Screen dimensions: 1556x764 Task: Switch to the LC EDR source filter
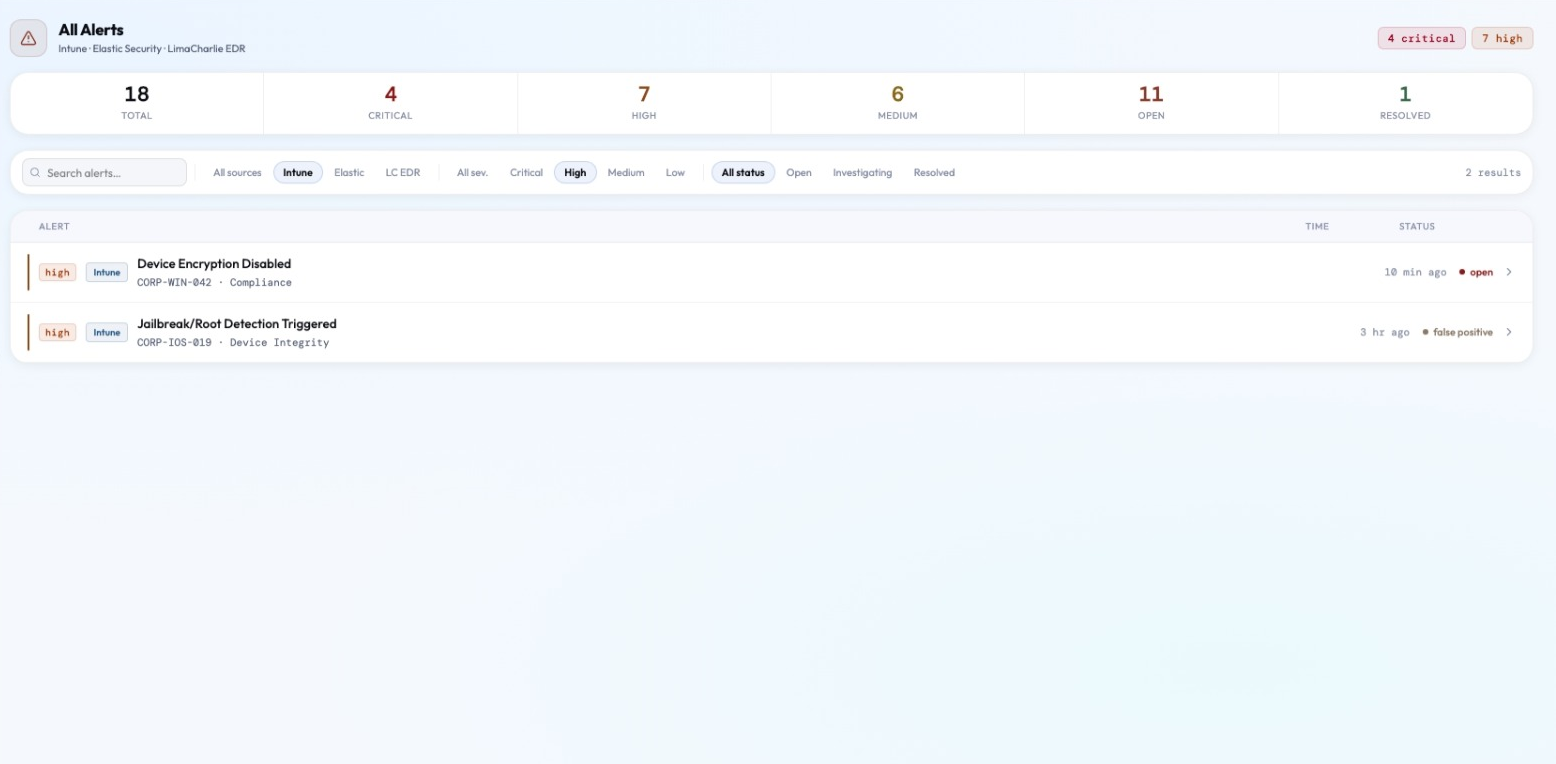(x=403, y=172)
